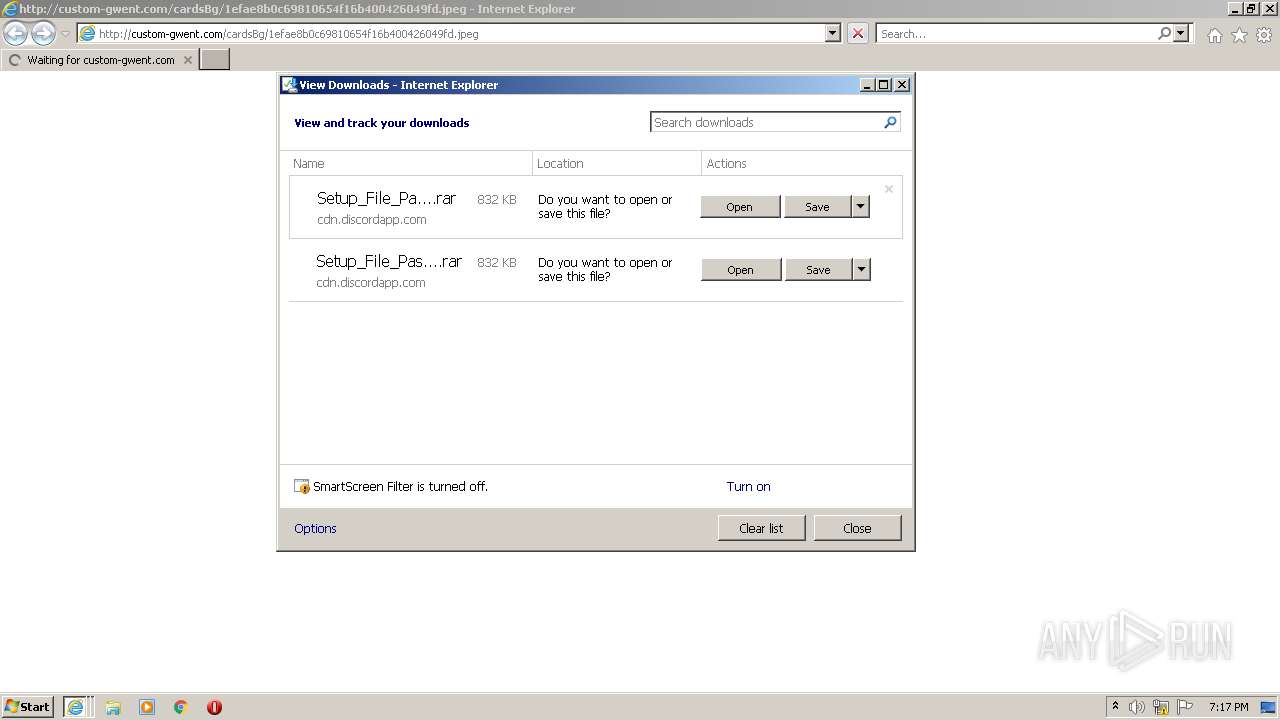Select Setup_File_Pa....rar file name
The height and width of the screenshot is (720, 1280).
[386, 198]
